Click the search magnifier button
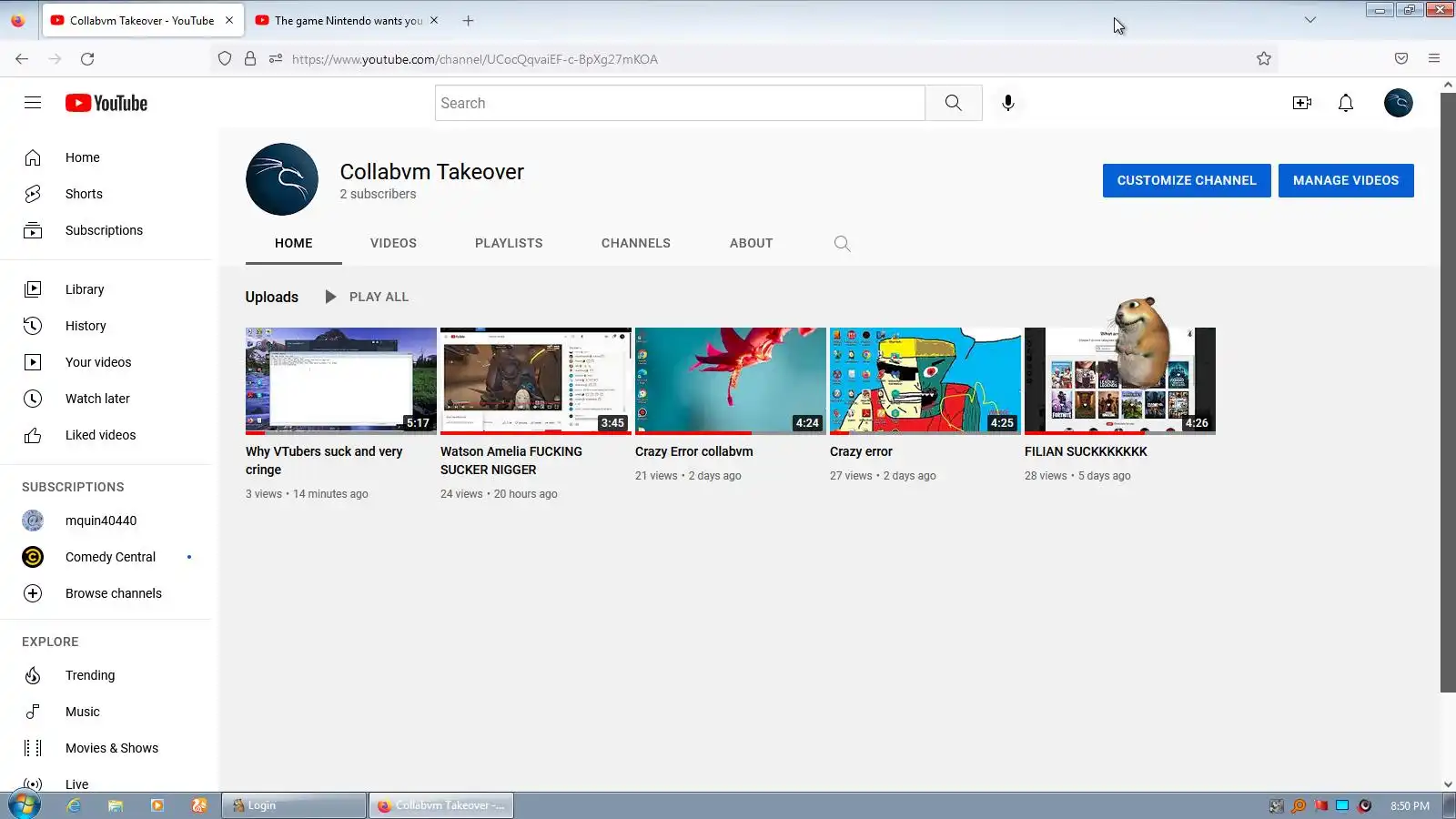Screen dimensions: 1456x819 coord(953,103)
